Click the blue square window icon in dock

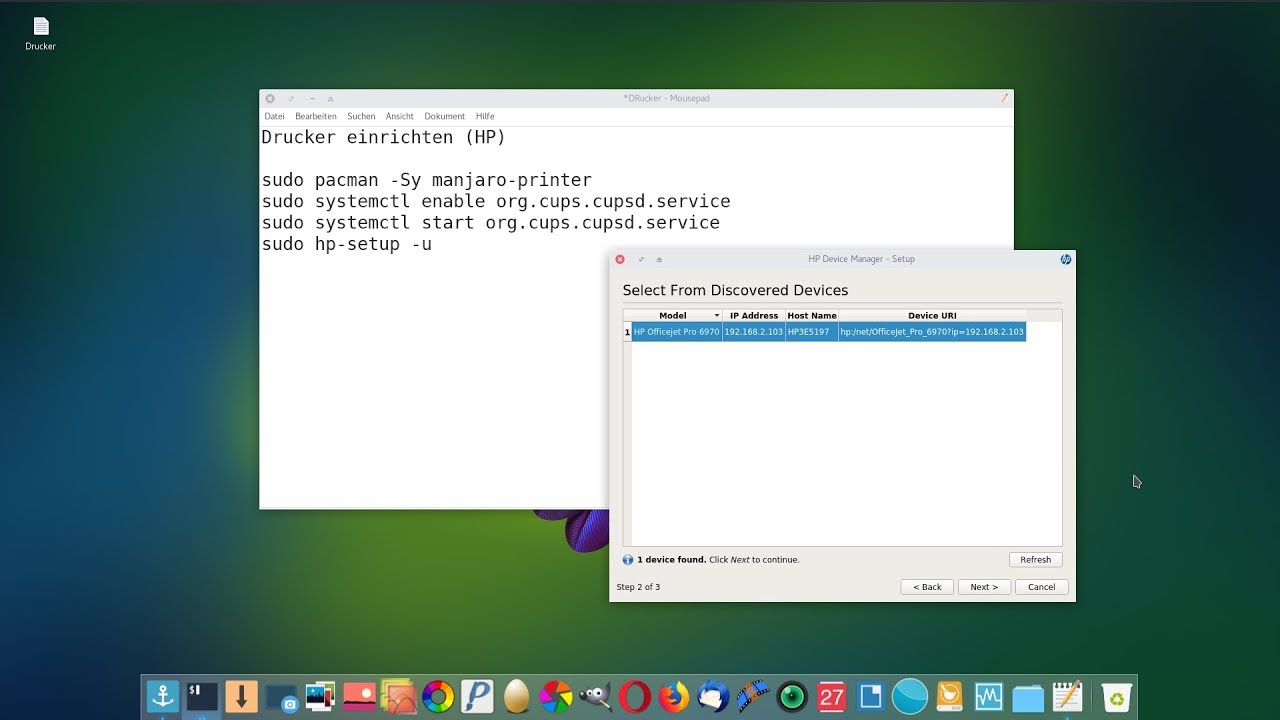pos(870,696)
